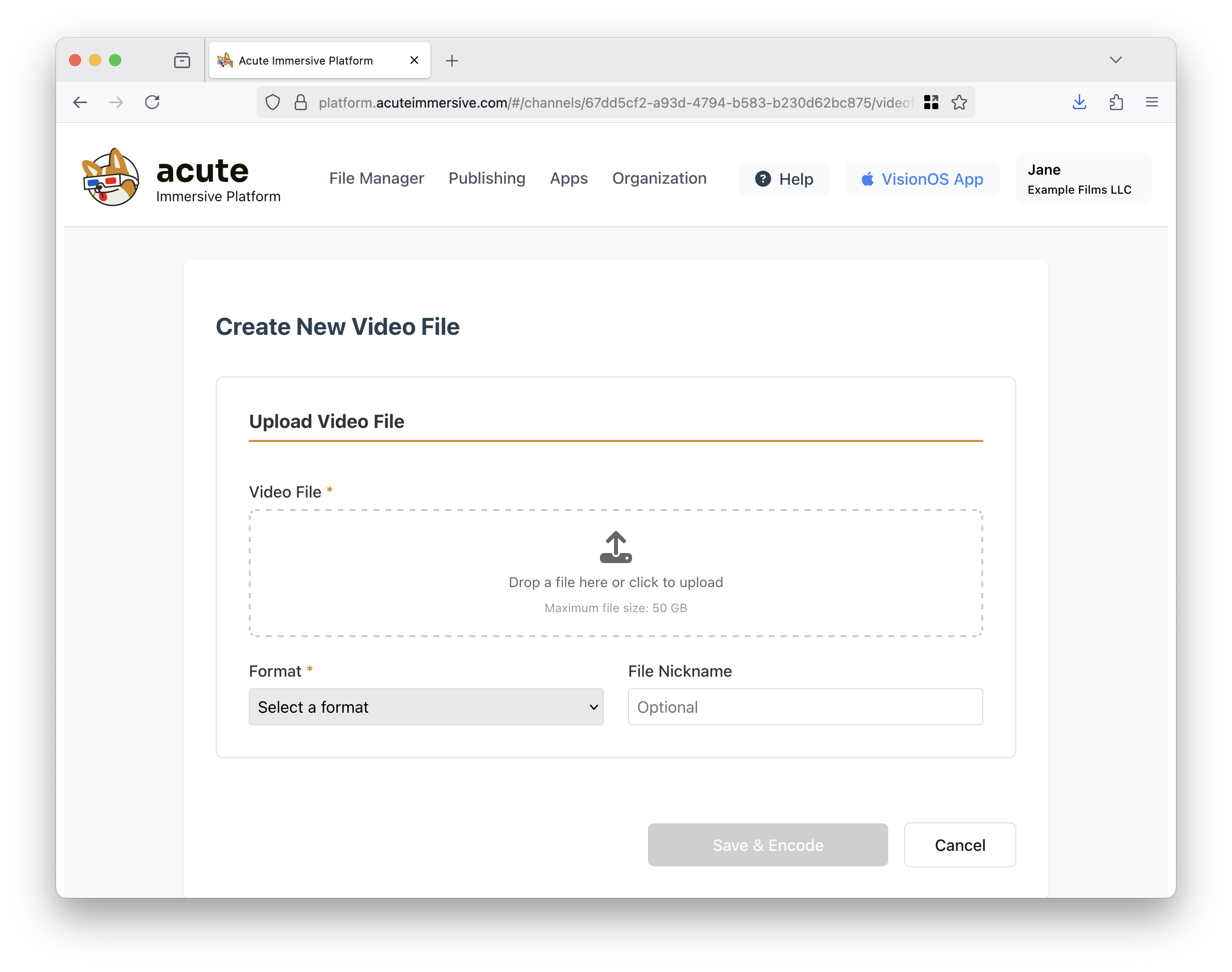This screenshot has height=972, width=1232.
Task: Click the QR code icon in address bar
Action: click(x=931, y=103)
